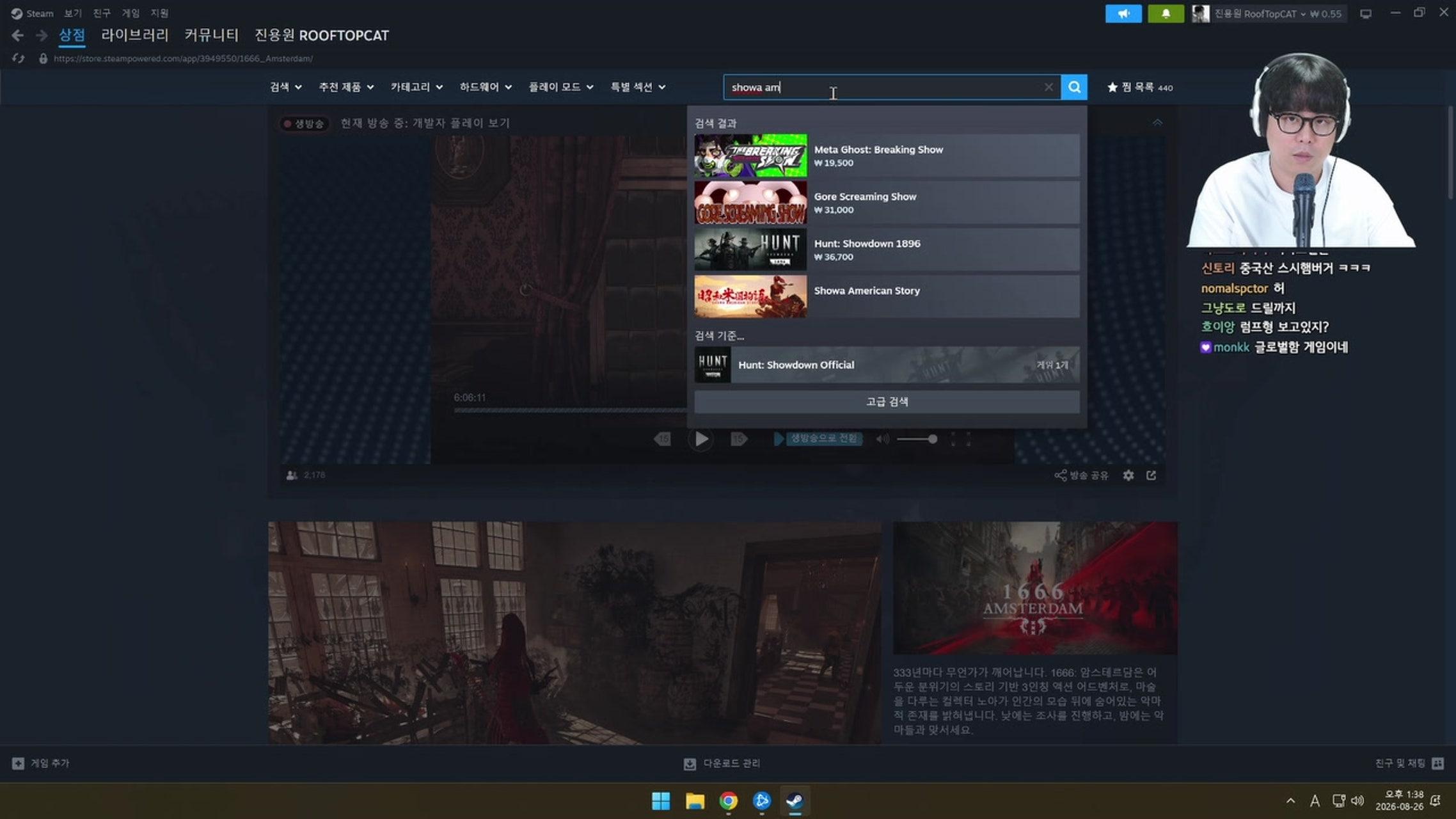Image resolution: width=1456 pixels, height=819 pixels.
Task: Select Meta Ghost: Breaking Show result
Action: tap(887, 155)
